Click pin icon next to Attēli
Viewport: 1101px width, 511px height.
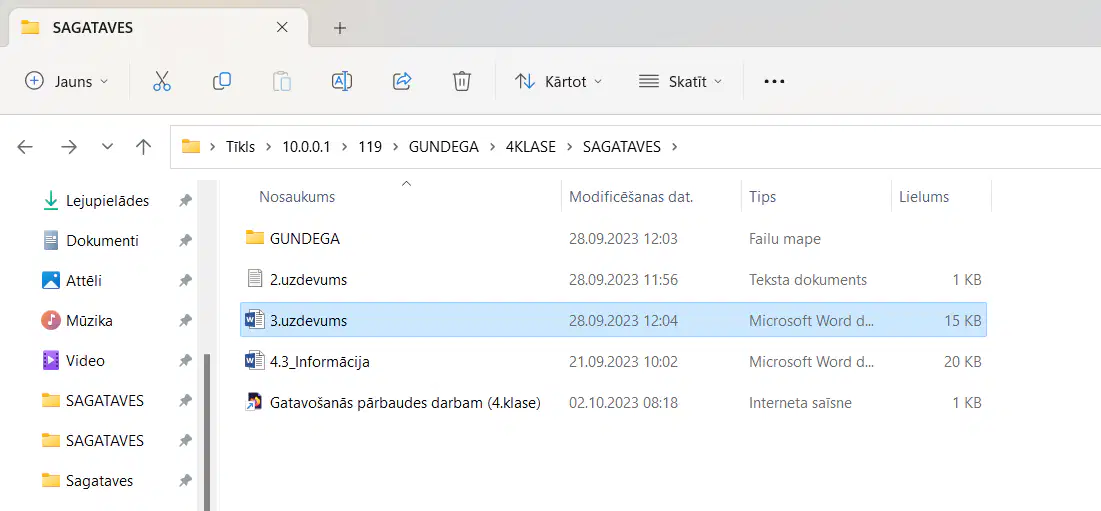pos(185,281)
